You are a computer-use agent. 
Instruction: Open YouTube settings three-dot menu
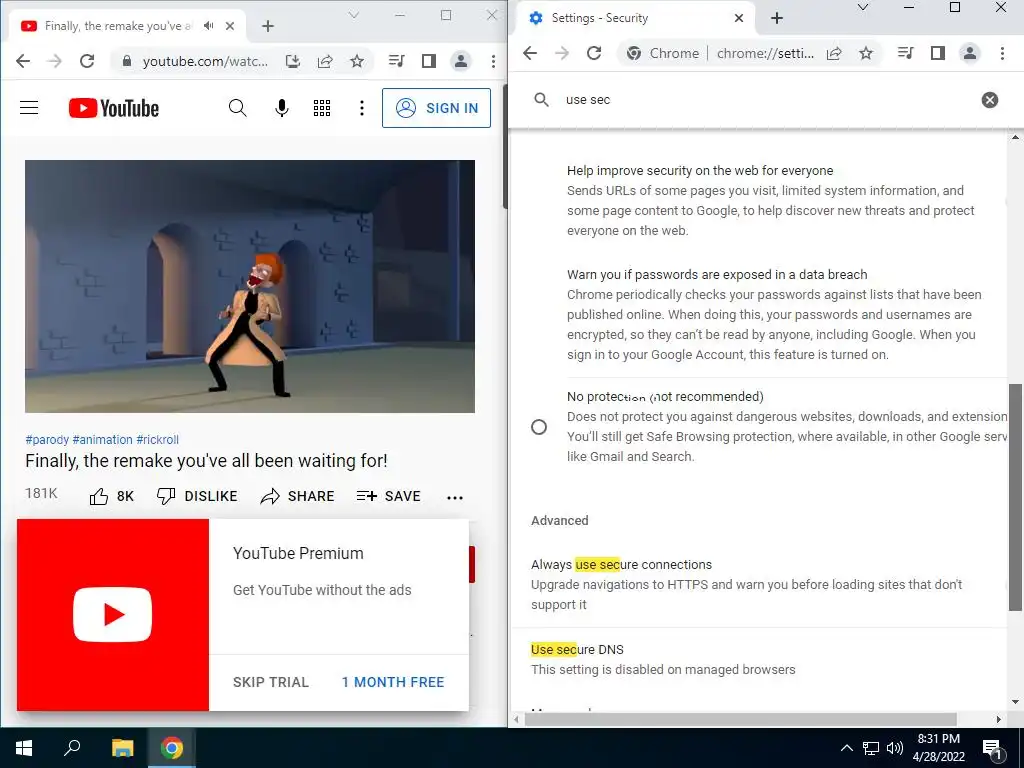(361, 108)
